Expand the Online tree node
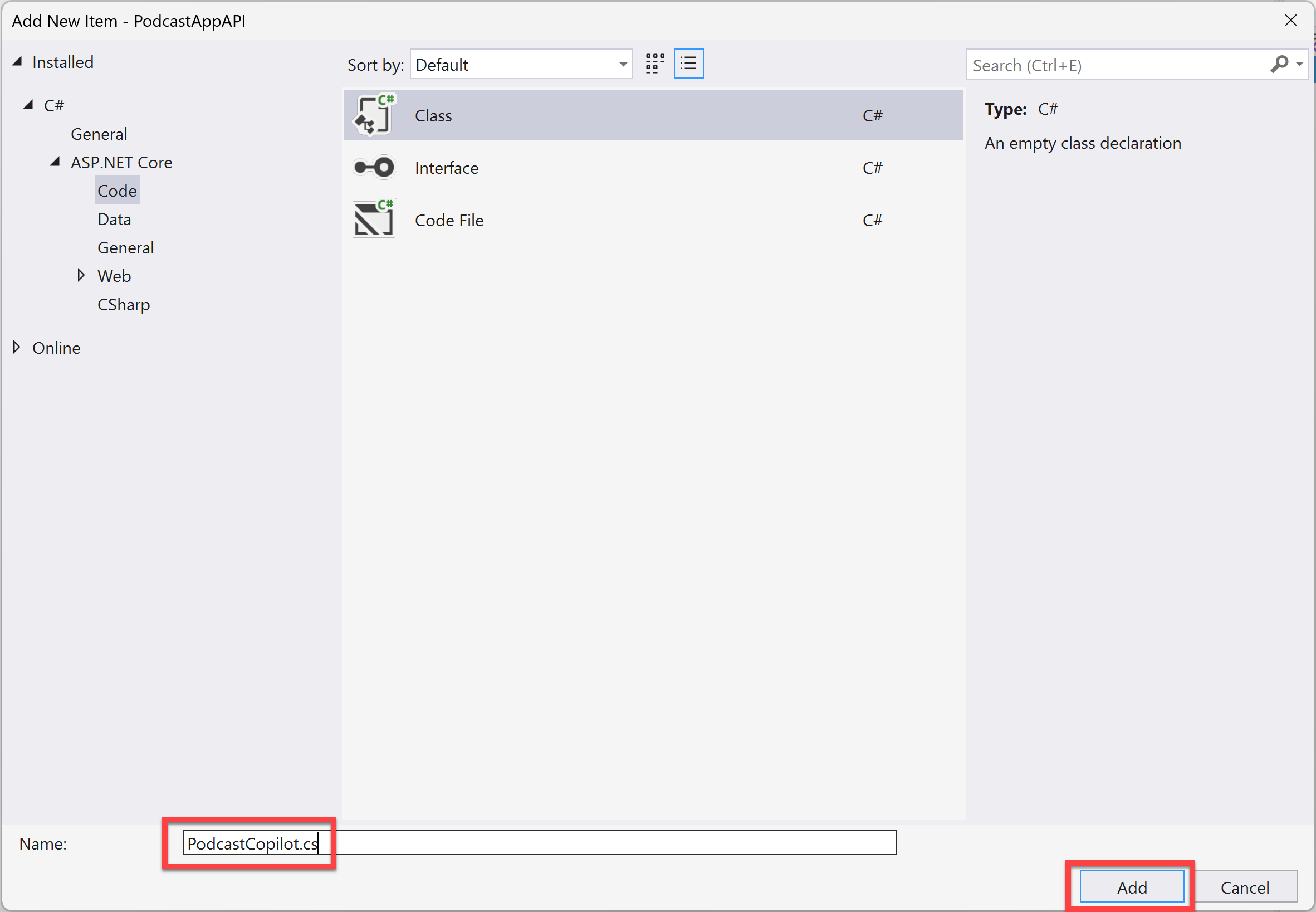The height and width of the screenshot is (912, 1316). pyautogui.click(x=17, y=348)
